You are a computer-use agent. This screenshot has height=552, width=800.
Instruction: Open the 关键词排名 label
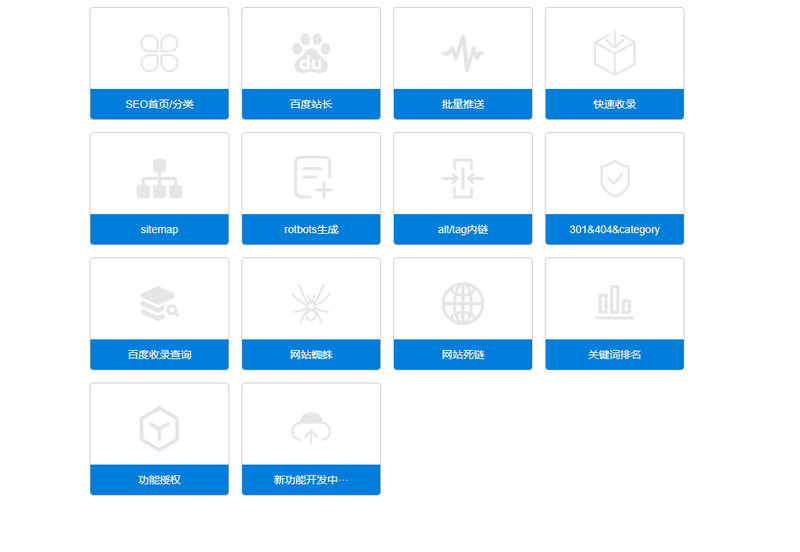click(614, 355)
